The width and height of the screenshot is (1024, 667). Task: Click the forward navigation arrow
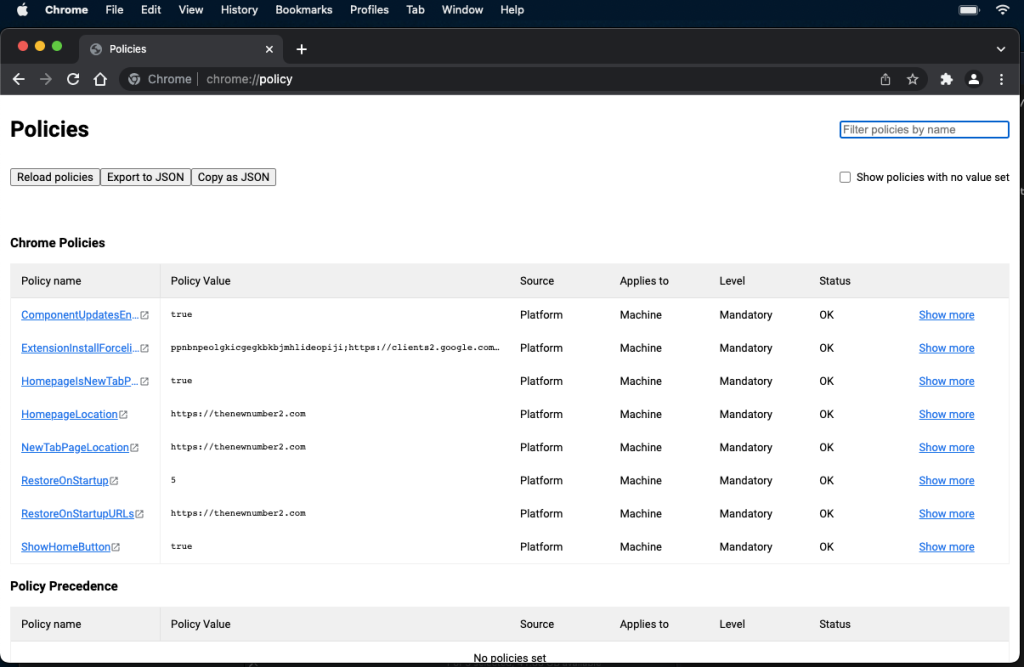point(46,79)
